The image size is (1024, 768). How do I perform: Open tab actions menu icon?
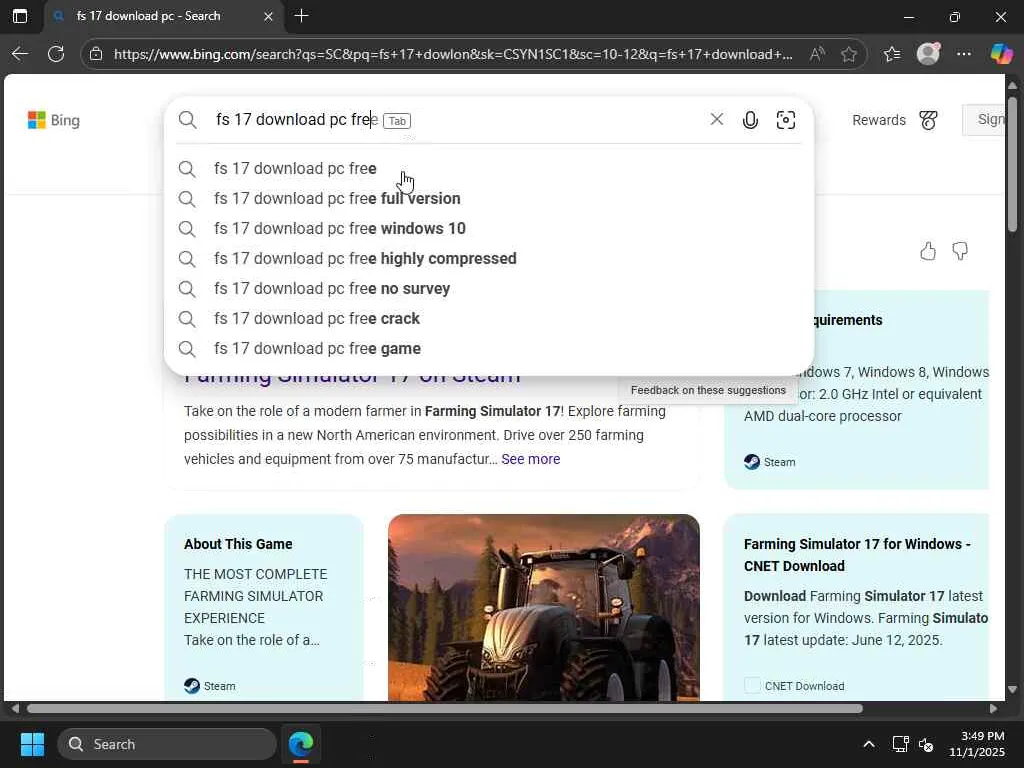click(20, 16)
